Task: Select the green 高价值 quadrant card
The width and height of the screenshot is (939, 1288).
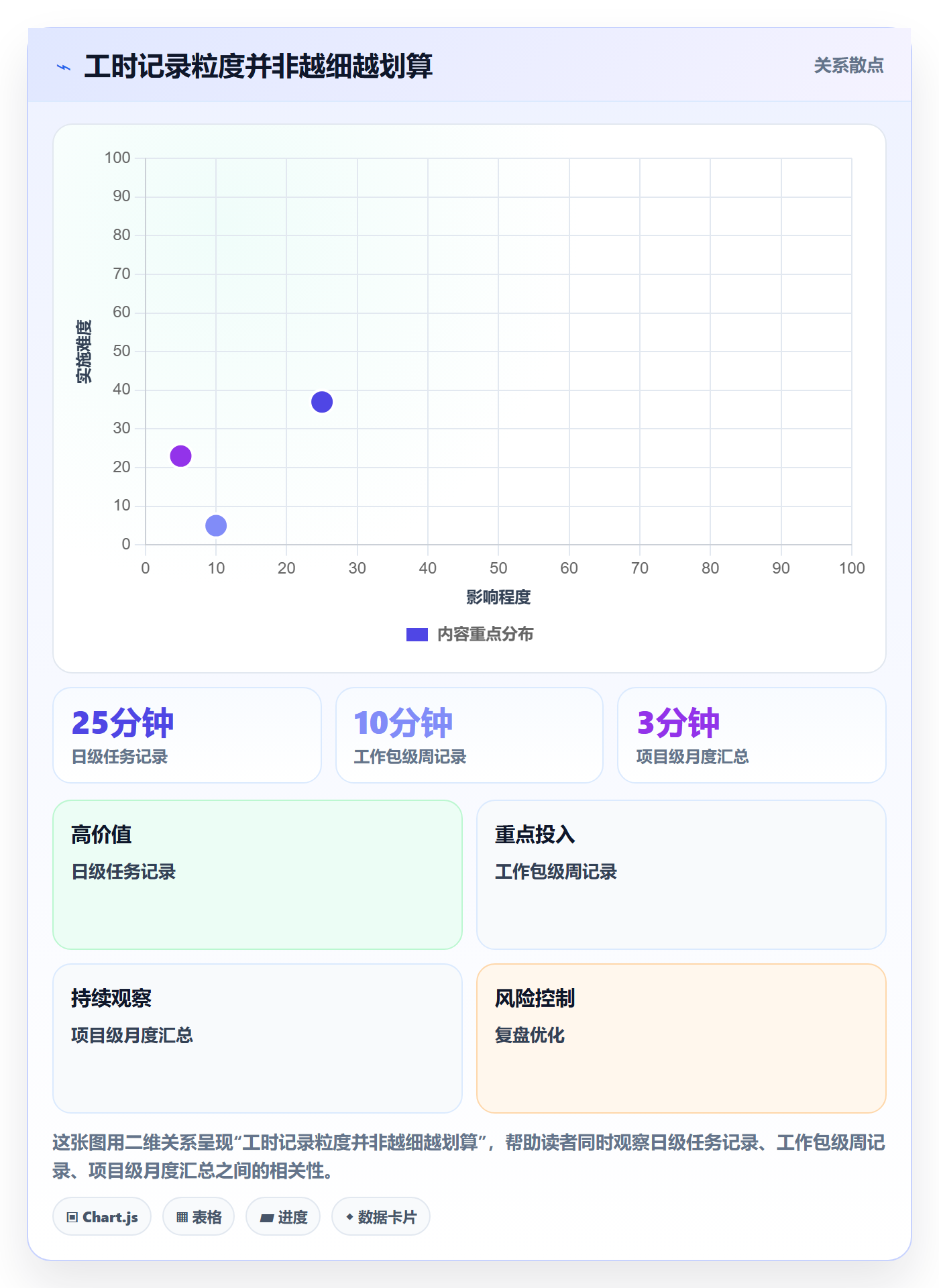Action: 258,875
